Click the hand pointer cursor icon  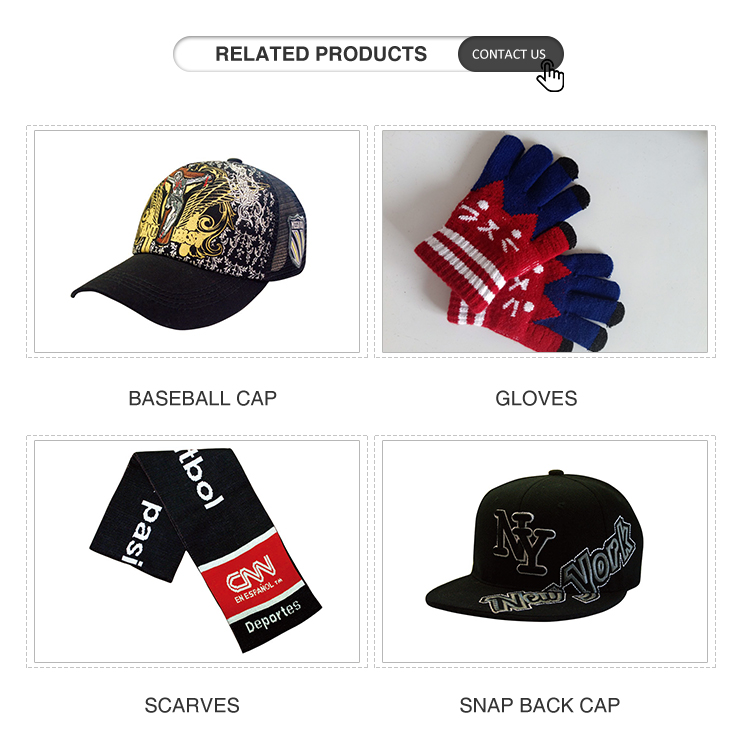coord(551,76)
